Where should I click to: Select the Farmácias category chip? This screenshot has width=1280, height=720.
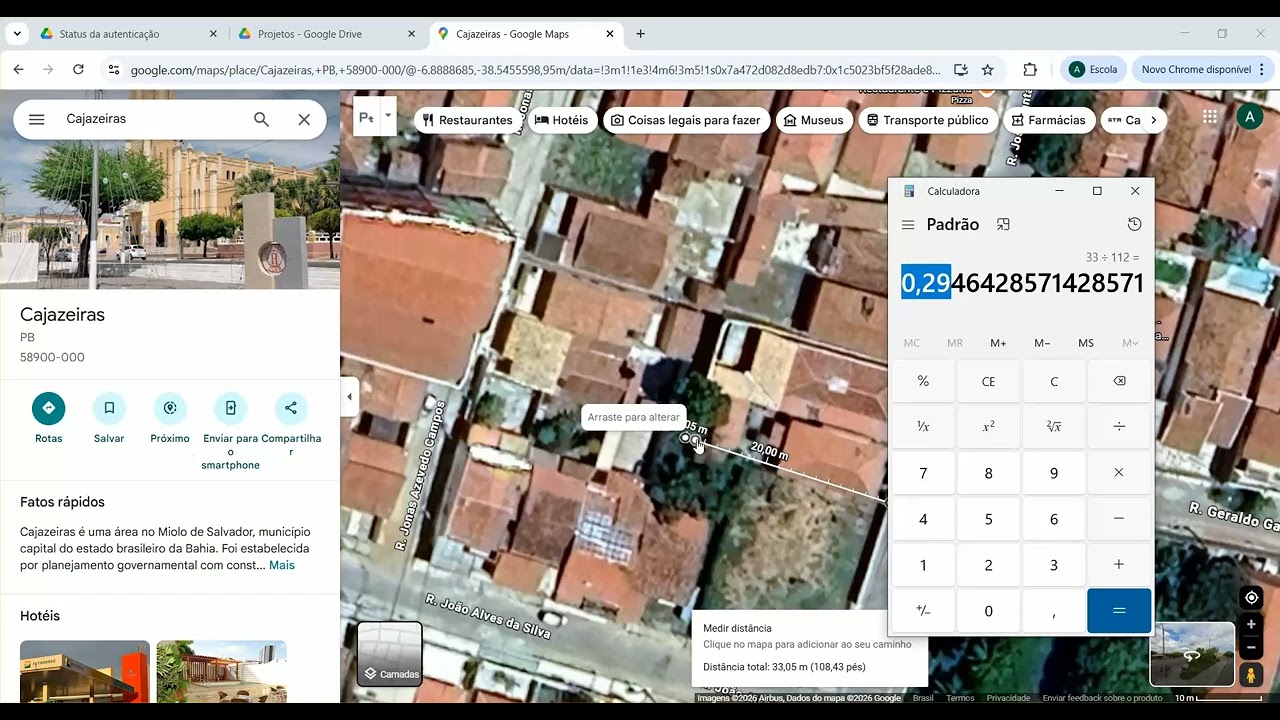(x=1048, y=120)
